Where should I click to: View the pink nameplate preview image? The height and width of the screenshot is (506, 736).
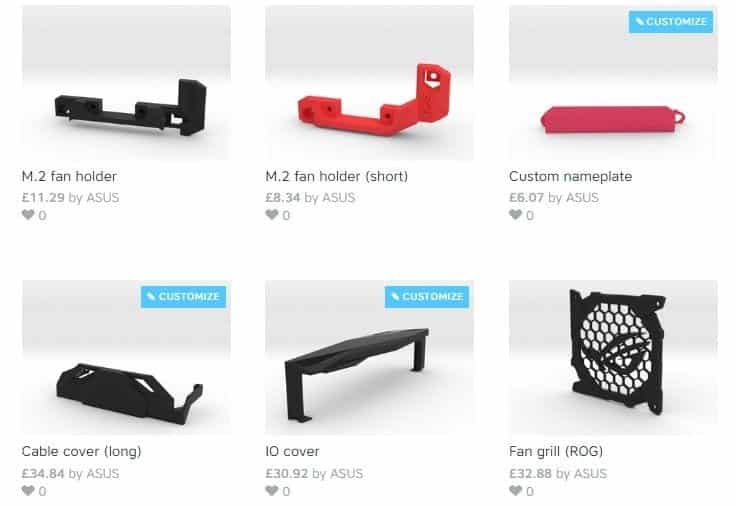[613, 83]
